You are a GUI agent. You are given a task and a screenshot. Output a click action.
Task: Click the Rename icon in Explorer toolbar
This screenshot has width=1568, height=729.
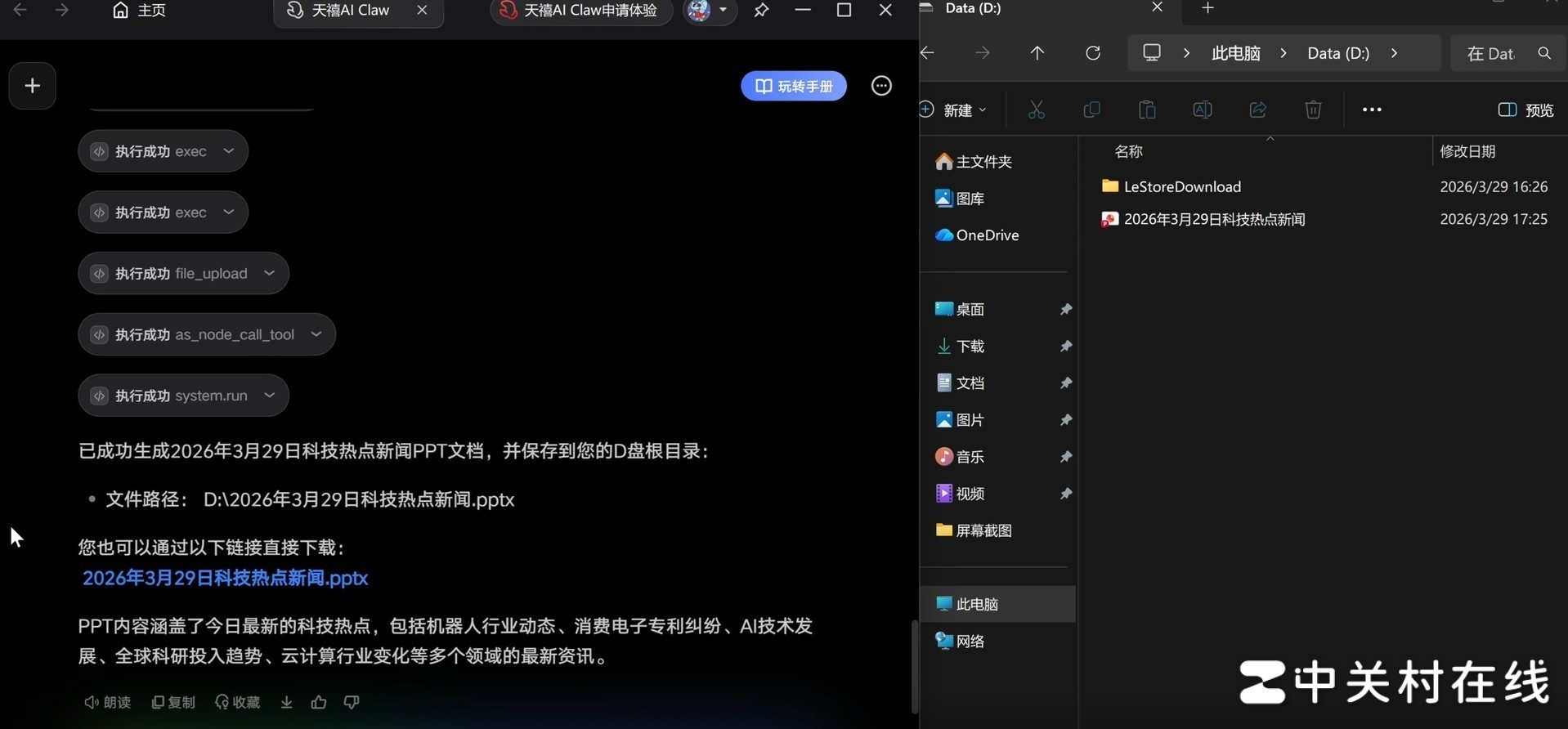(1203, 110)
